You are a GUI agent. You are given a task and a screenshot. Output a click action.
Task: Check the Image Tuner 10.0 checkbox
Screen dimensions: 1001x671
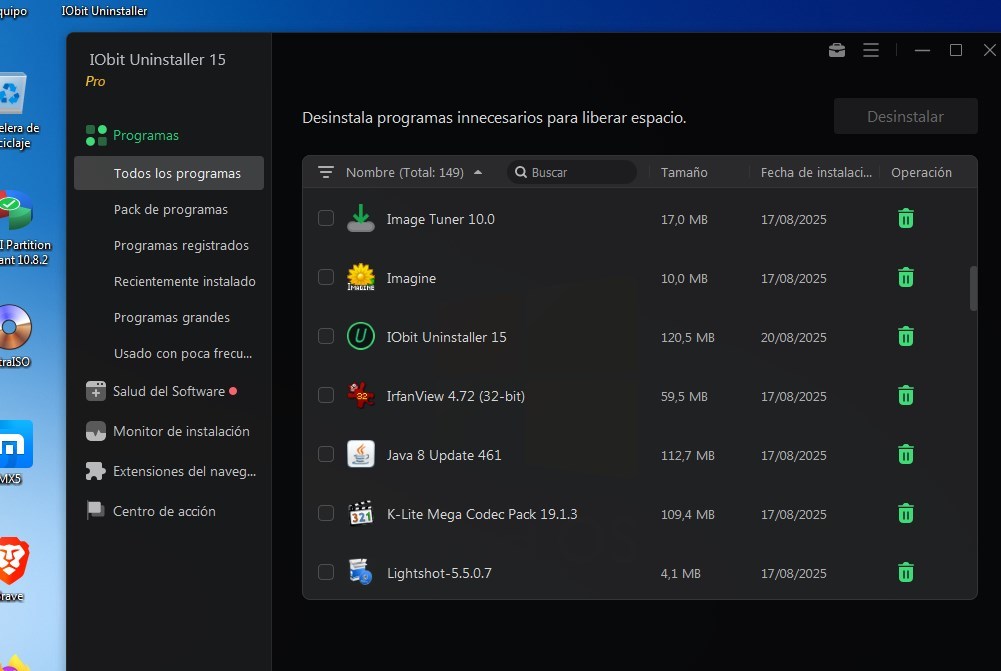pos(326,218)
